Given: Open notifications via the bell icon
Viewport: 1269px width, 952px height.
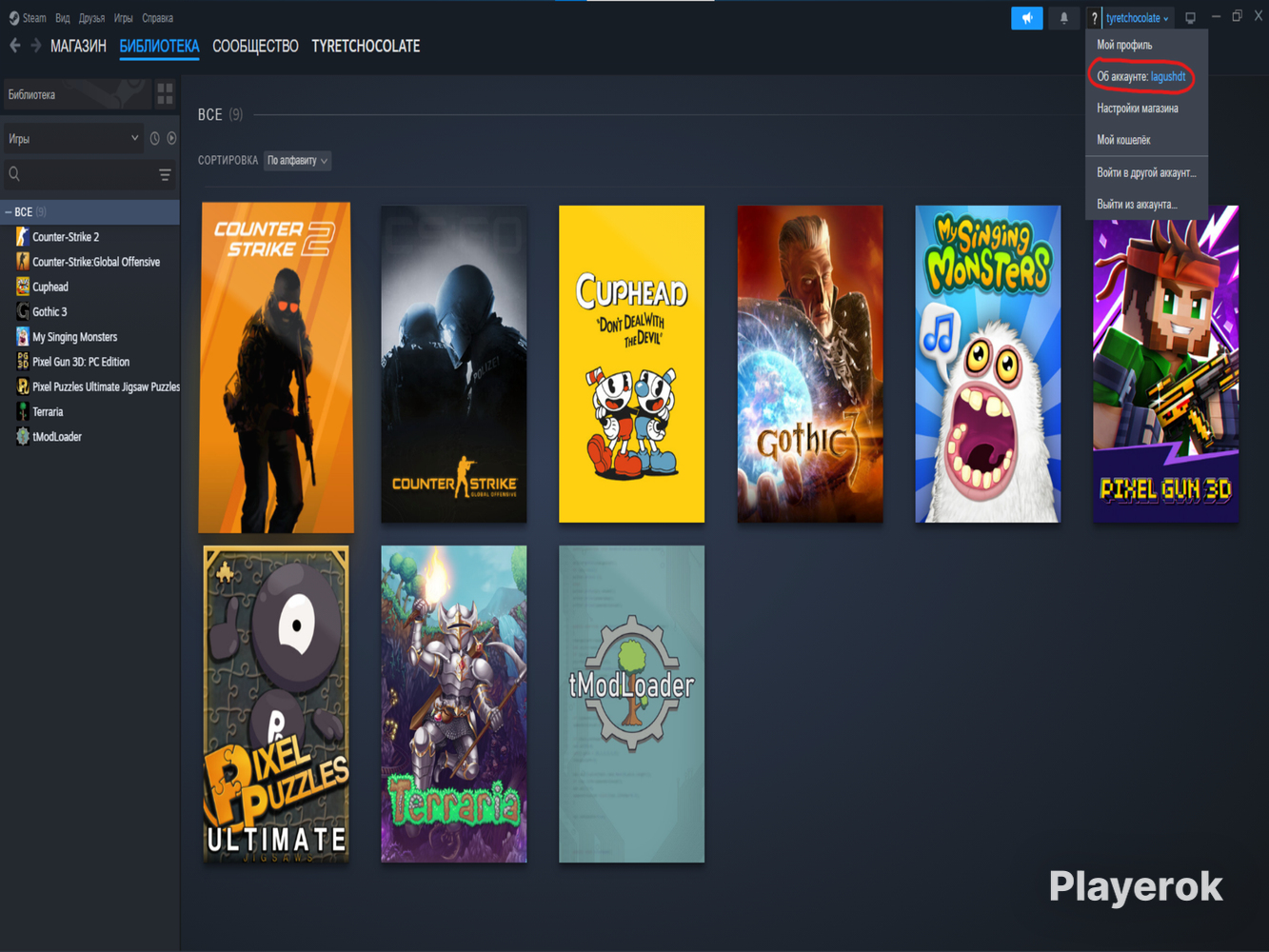Looking at the screenshot, I should (1064, 18).
